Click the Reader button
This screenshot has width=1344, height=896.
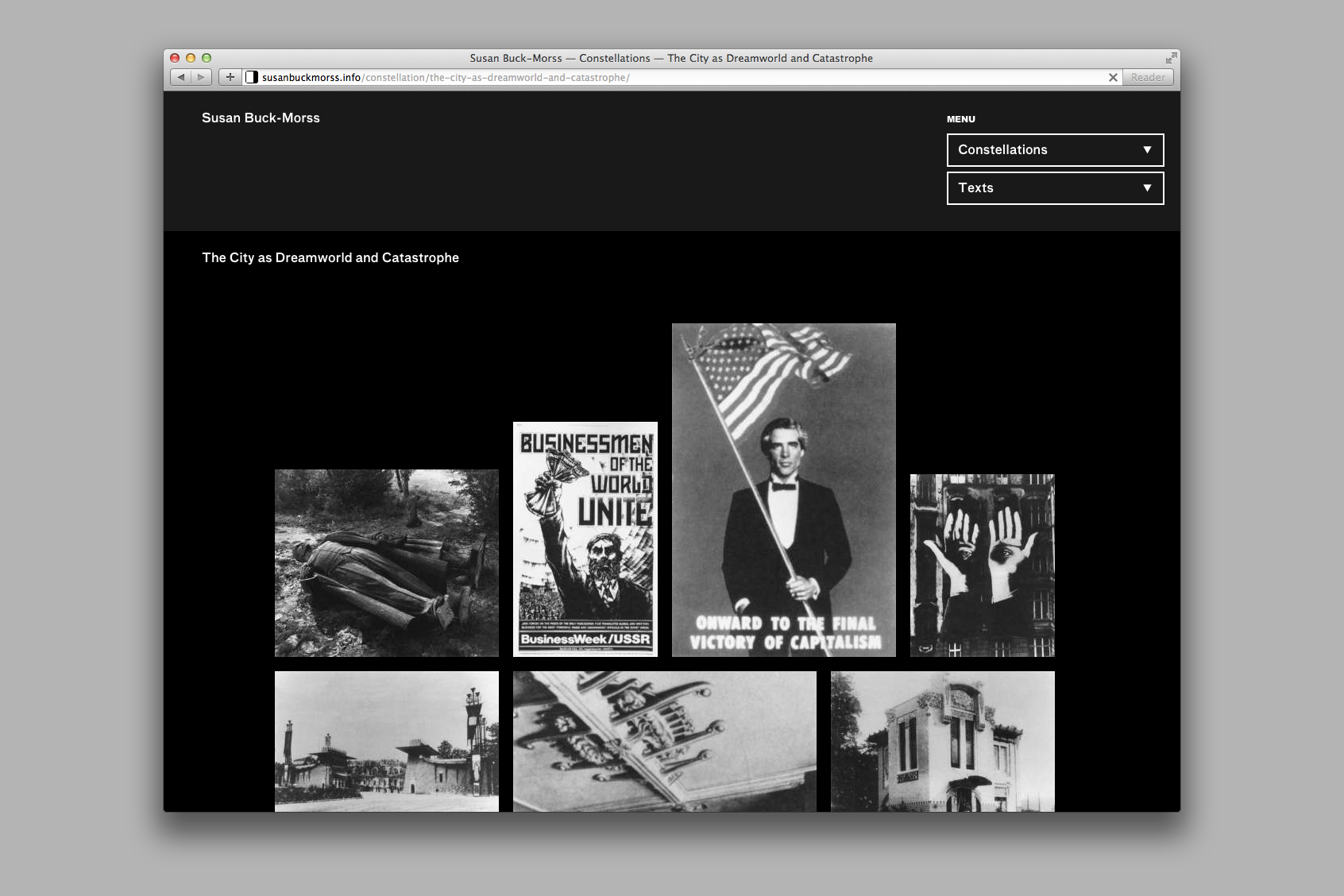(x=1148, y=77)
